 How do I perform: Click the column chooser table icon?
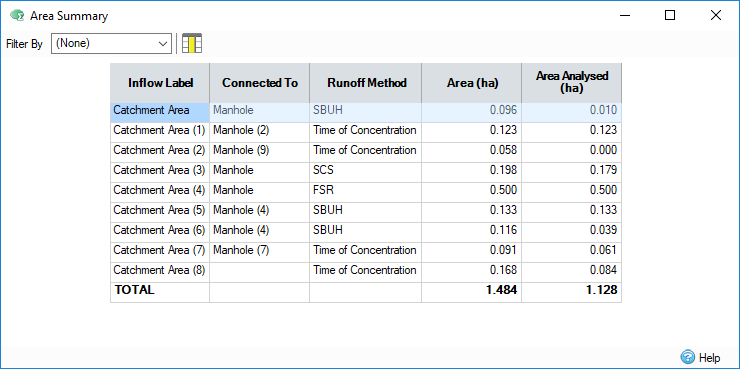(192, 43)
